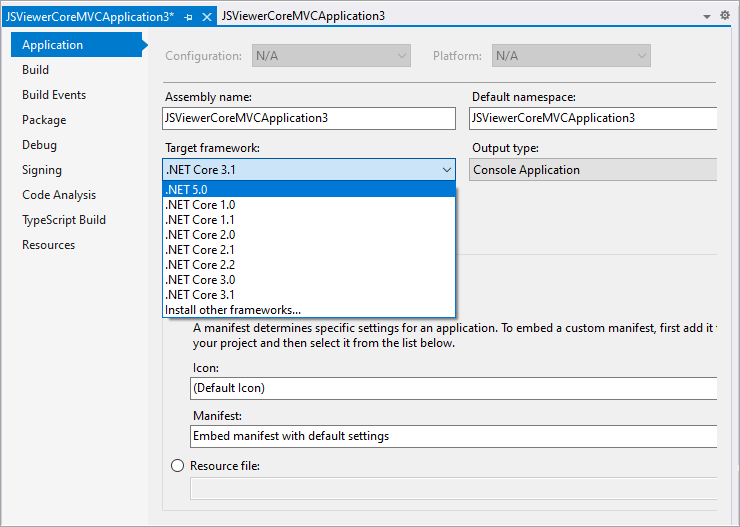Open the Manifest combo box
Viewport: 740px width, 527px height.
(454, 436)
